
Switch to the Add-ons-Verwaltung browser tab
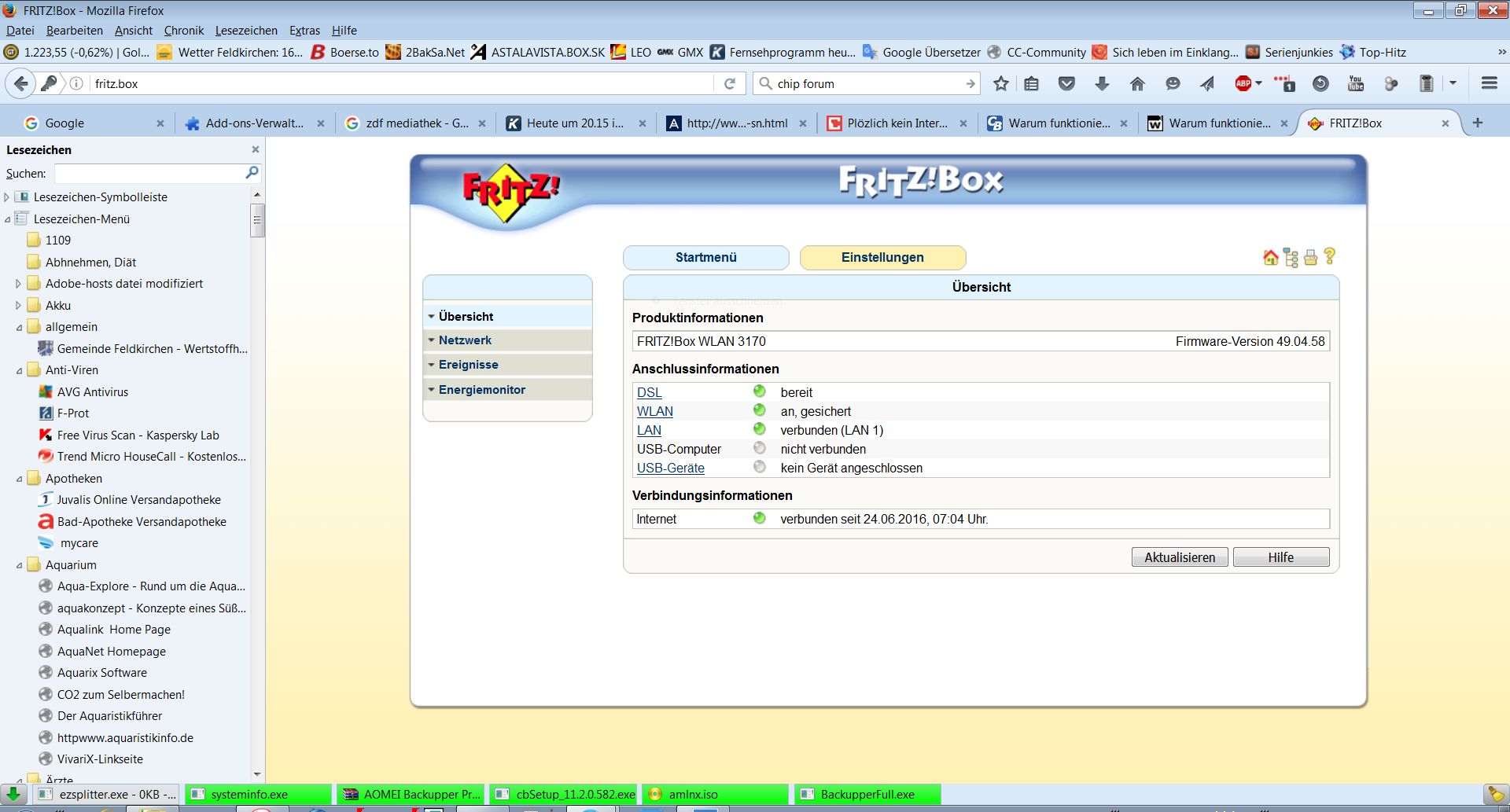point(253,123)
